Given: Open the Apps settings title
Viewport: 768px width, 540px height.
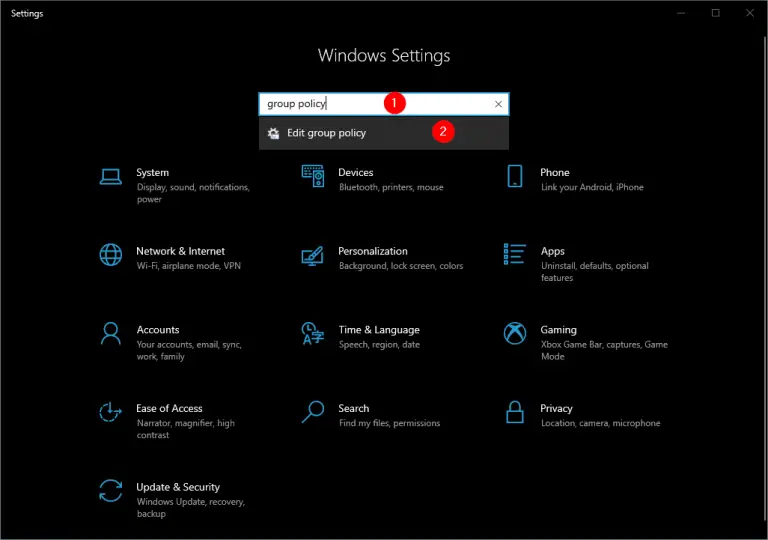Looking at the screenshot, I should (x=552, y=251).
